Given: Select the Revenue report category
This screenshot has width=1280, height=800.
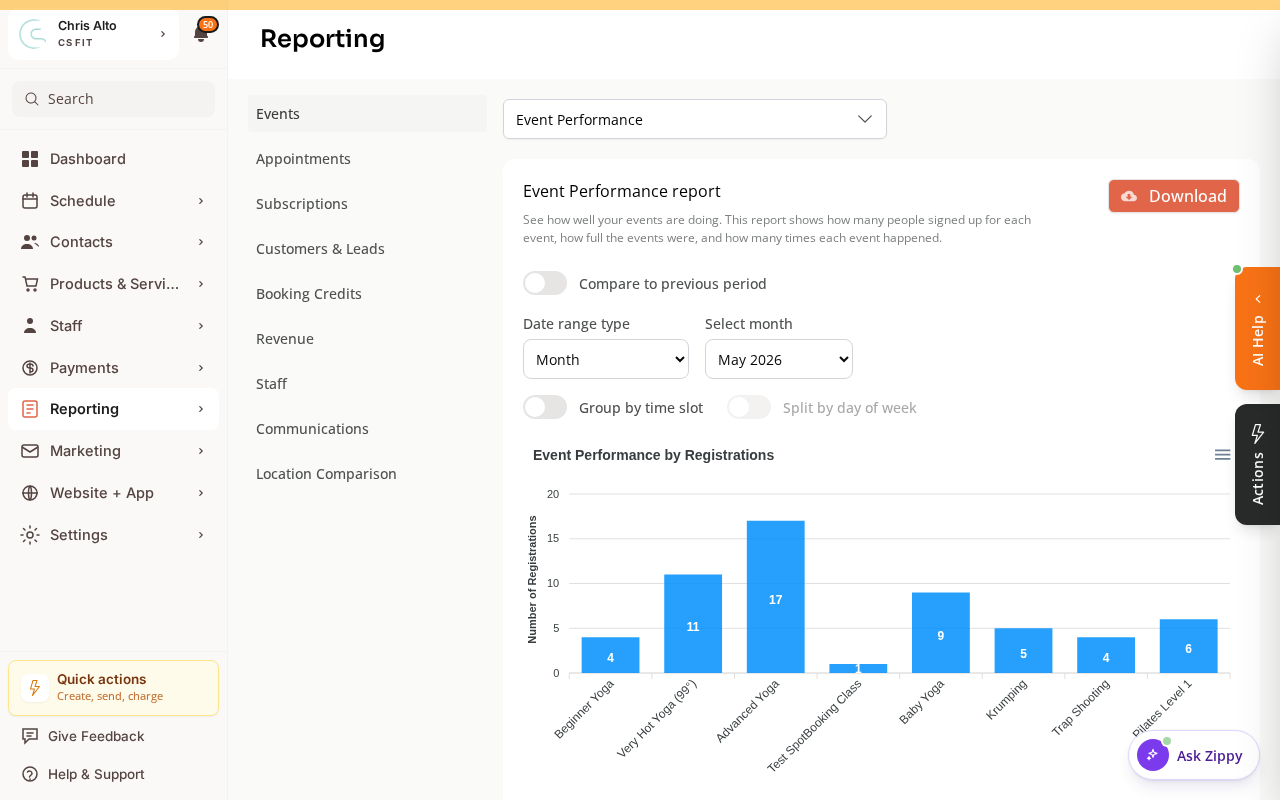Looking at the screenshot, I should [x=367, y=338].
